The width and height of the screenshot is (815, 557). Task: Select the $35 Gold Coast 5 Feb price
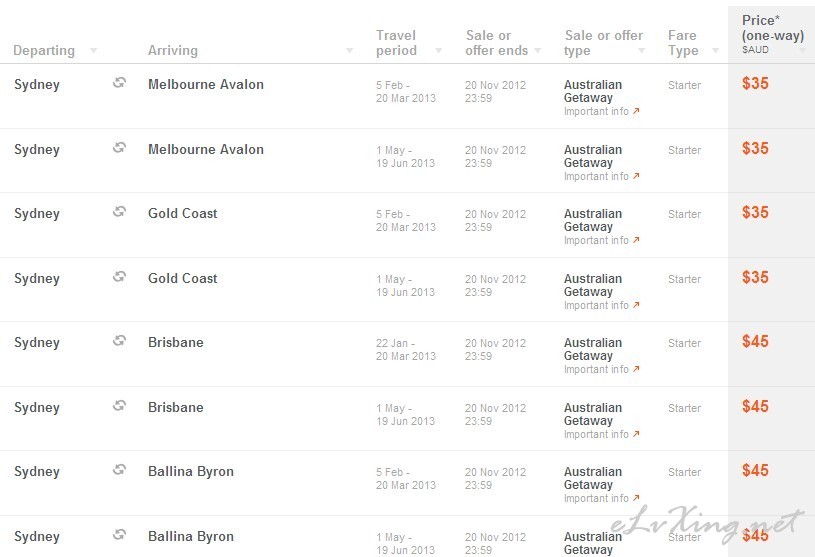(755, 212)
